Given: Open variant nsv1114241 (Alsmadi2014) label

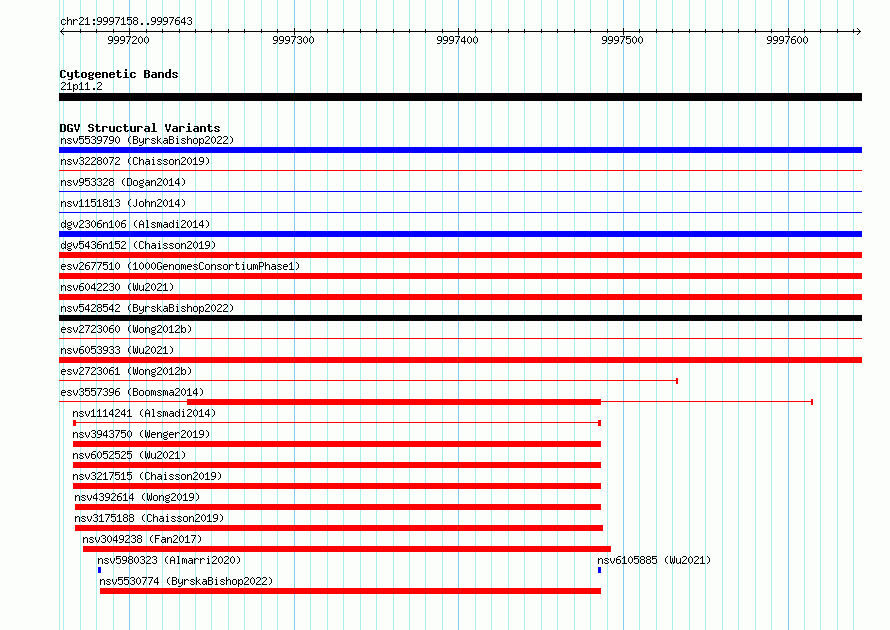Looking at the screenshot, I should pyautogui.click(x=144, y=413).
